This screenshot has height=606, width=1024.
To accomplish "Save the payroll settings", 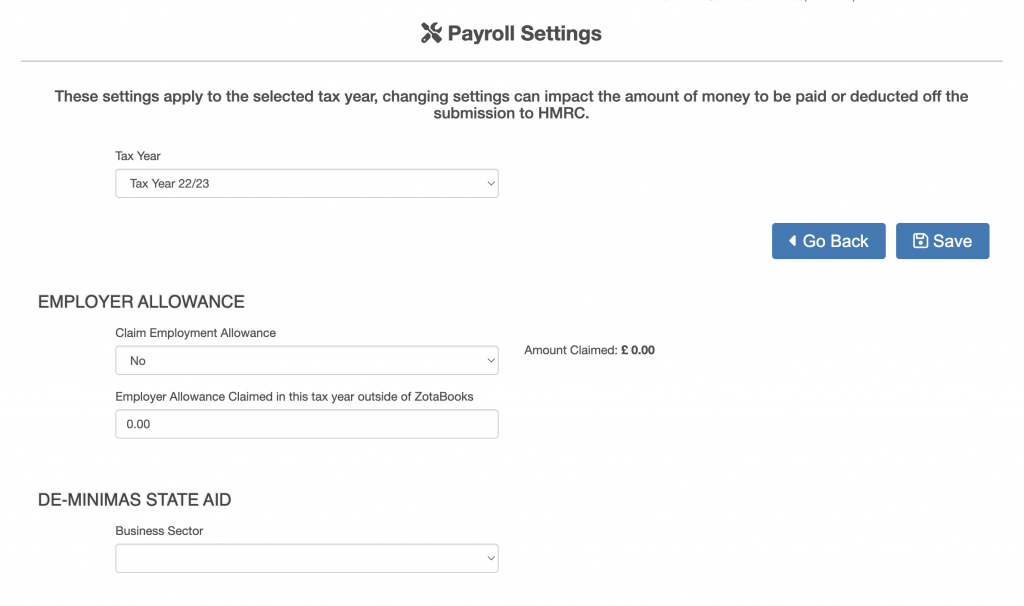I will click(x=942, y=241).
